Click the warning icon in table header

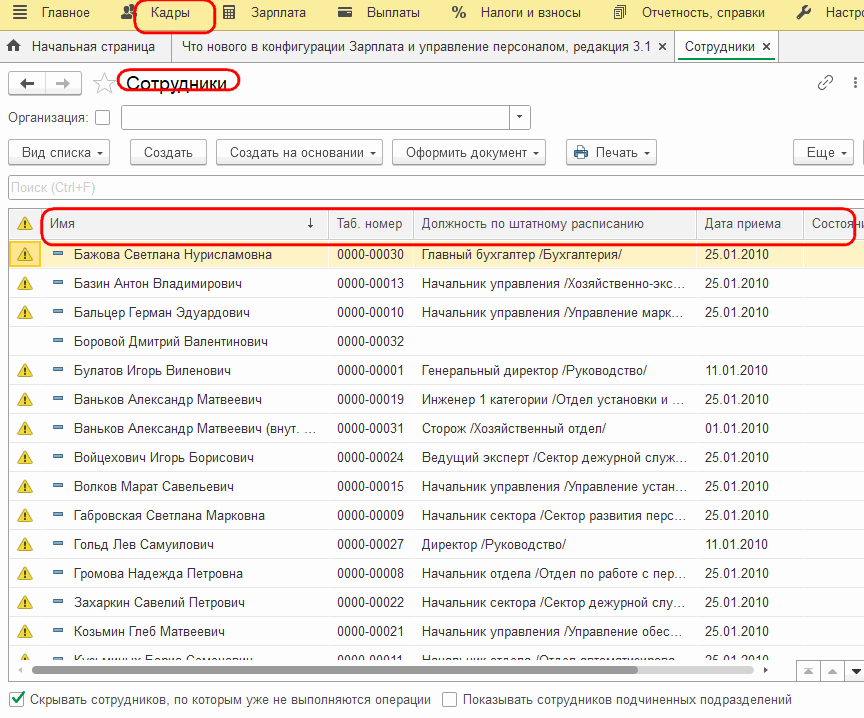point(25,224)
